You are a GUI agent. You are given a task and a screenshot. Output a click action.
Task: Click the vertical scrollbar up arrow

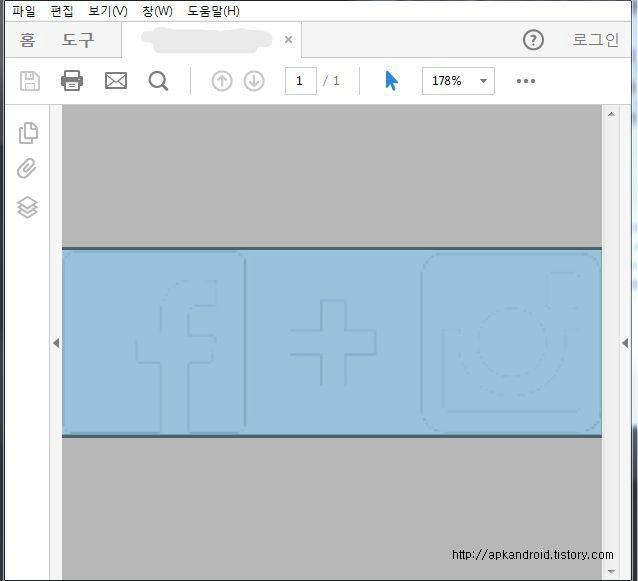pyautogui.click(x=611, y=114)
